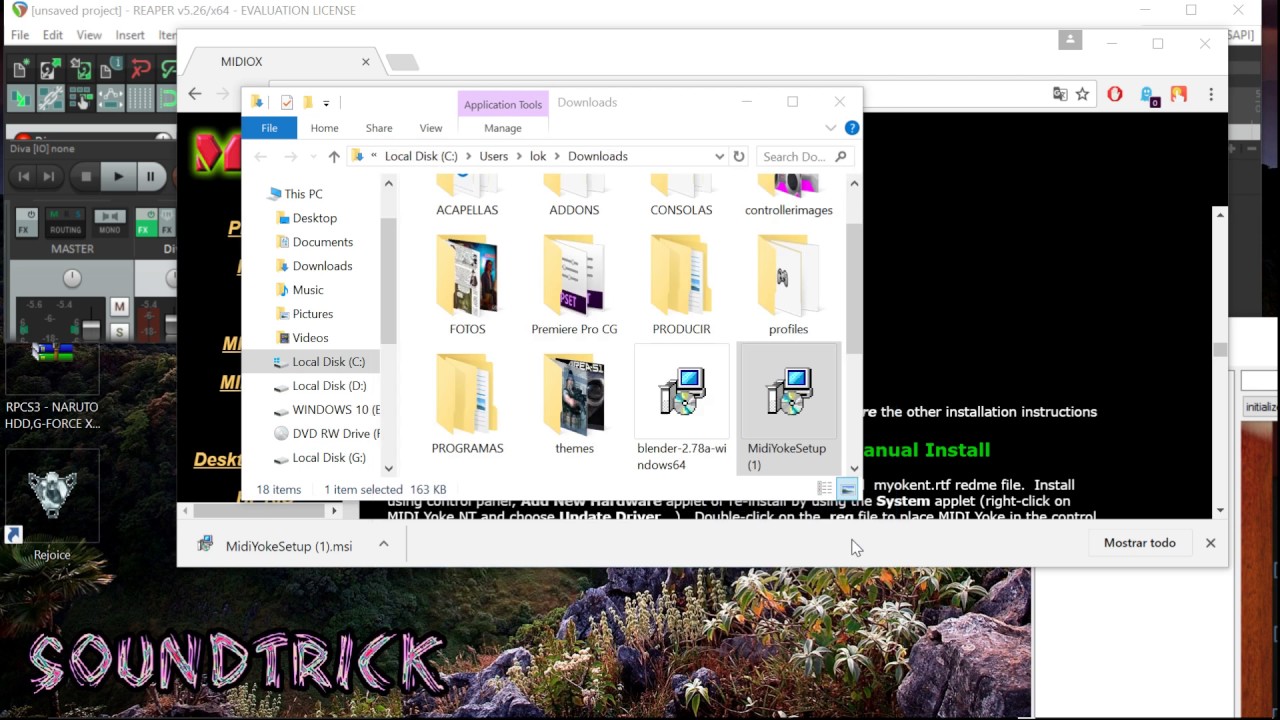Expand the address bar history dropdown
This screenshot has height=720, width=1280.
(x=719, y=156)
